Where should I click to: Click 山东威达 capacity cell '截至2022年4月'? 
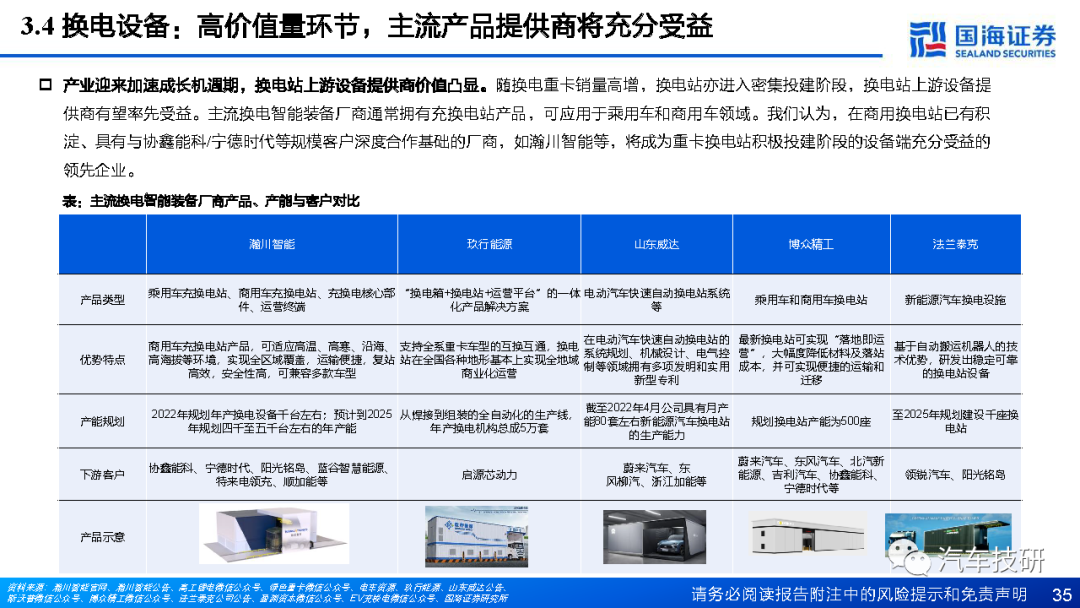pos(656,421)
